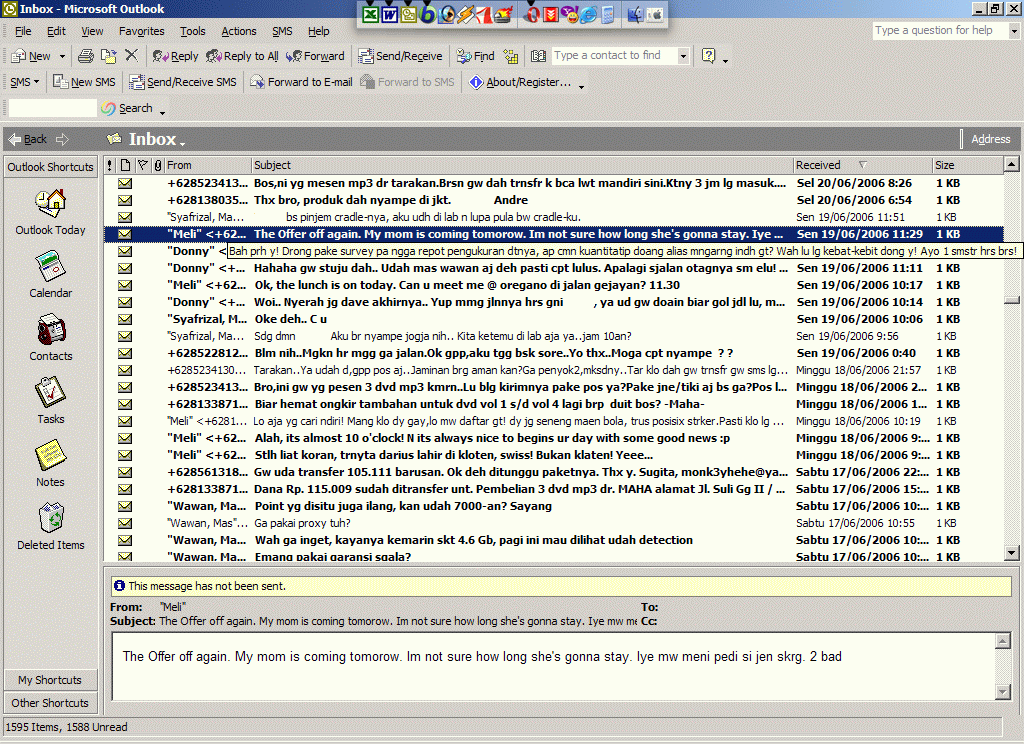Click the Back navigation button
1024x744 pixels.
(x=27, y=139)
